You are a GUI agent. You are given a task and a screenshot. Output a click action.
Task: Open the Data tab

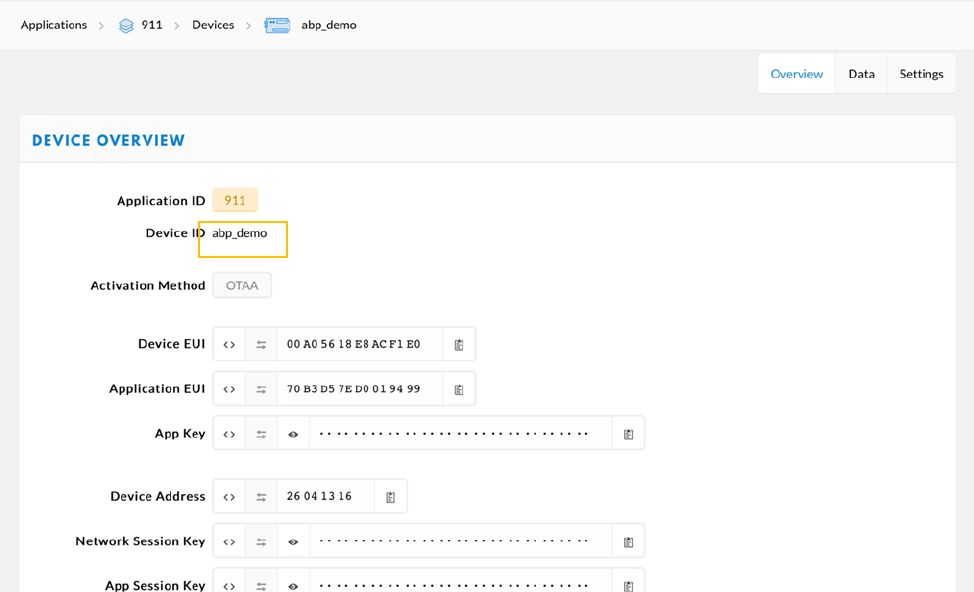(x=861, y=74)
